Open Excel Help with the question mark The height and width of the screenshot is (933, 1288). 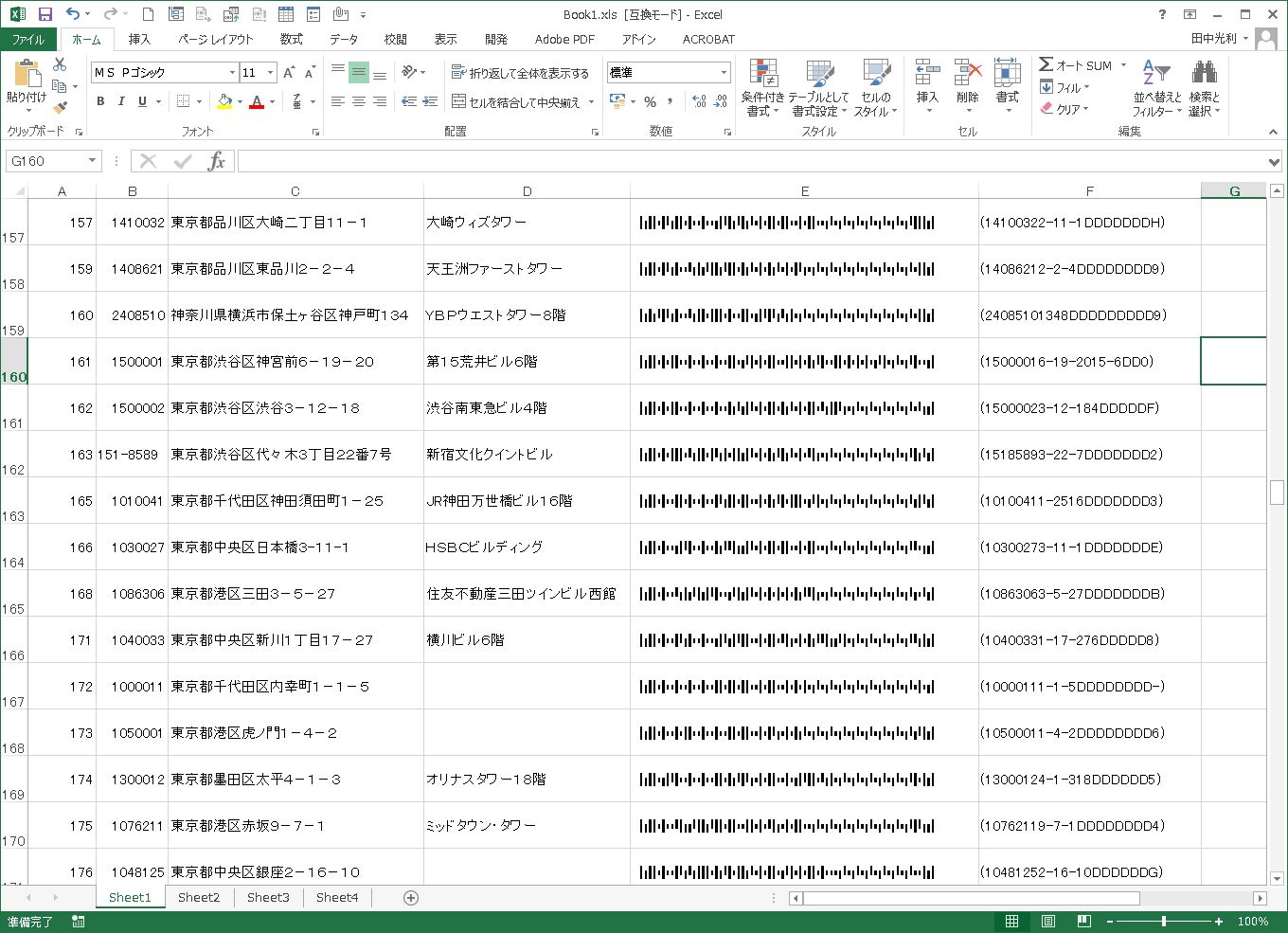(x=1163, y=14)
